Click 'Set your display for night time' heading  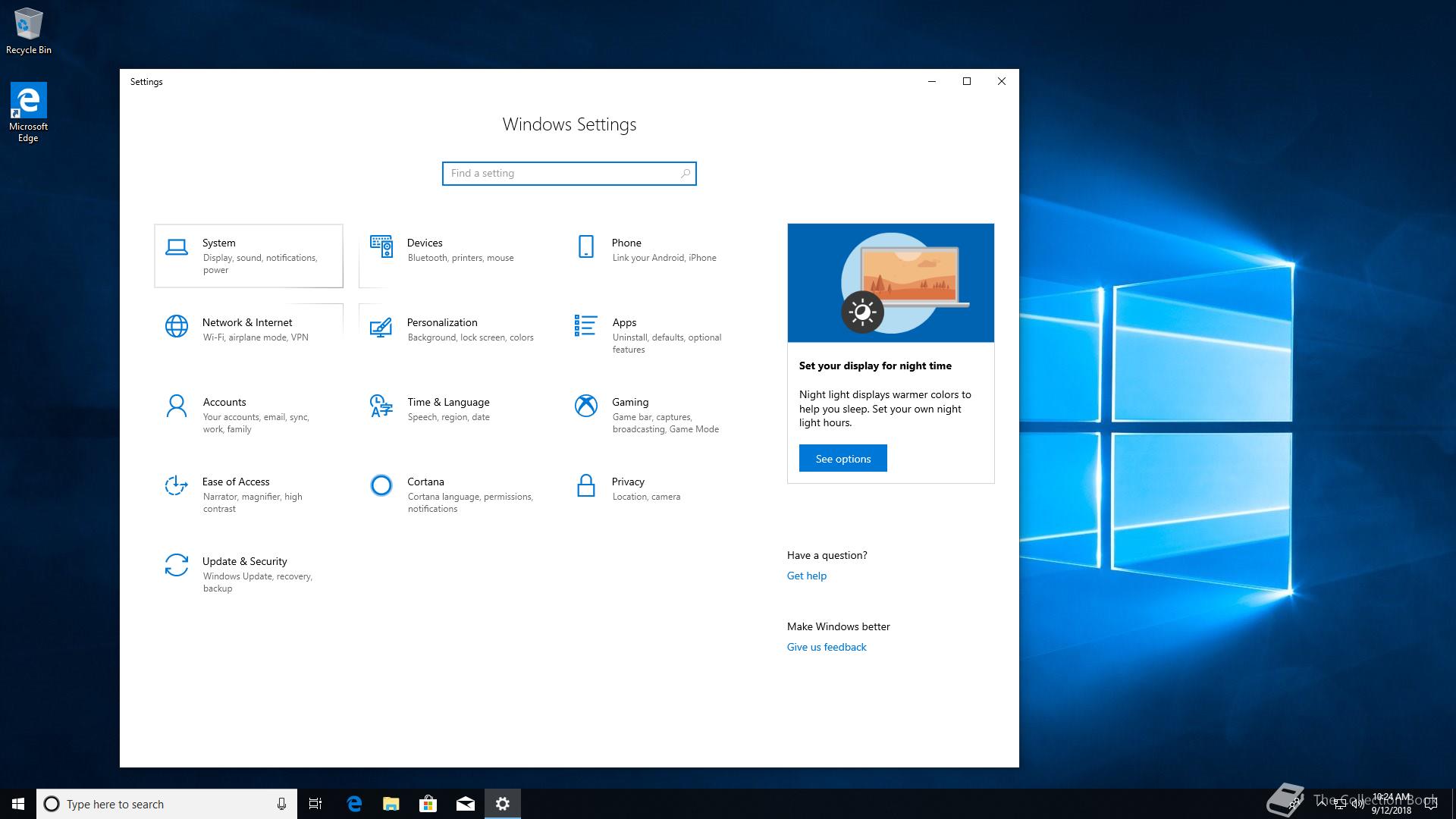[x=875, y=366]
